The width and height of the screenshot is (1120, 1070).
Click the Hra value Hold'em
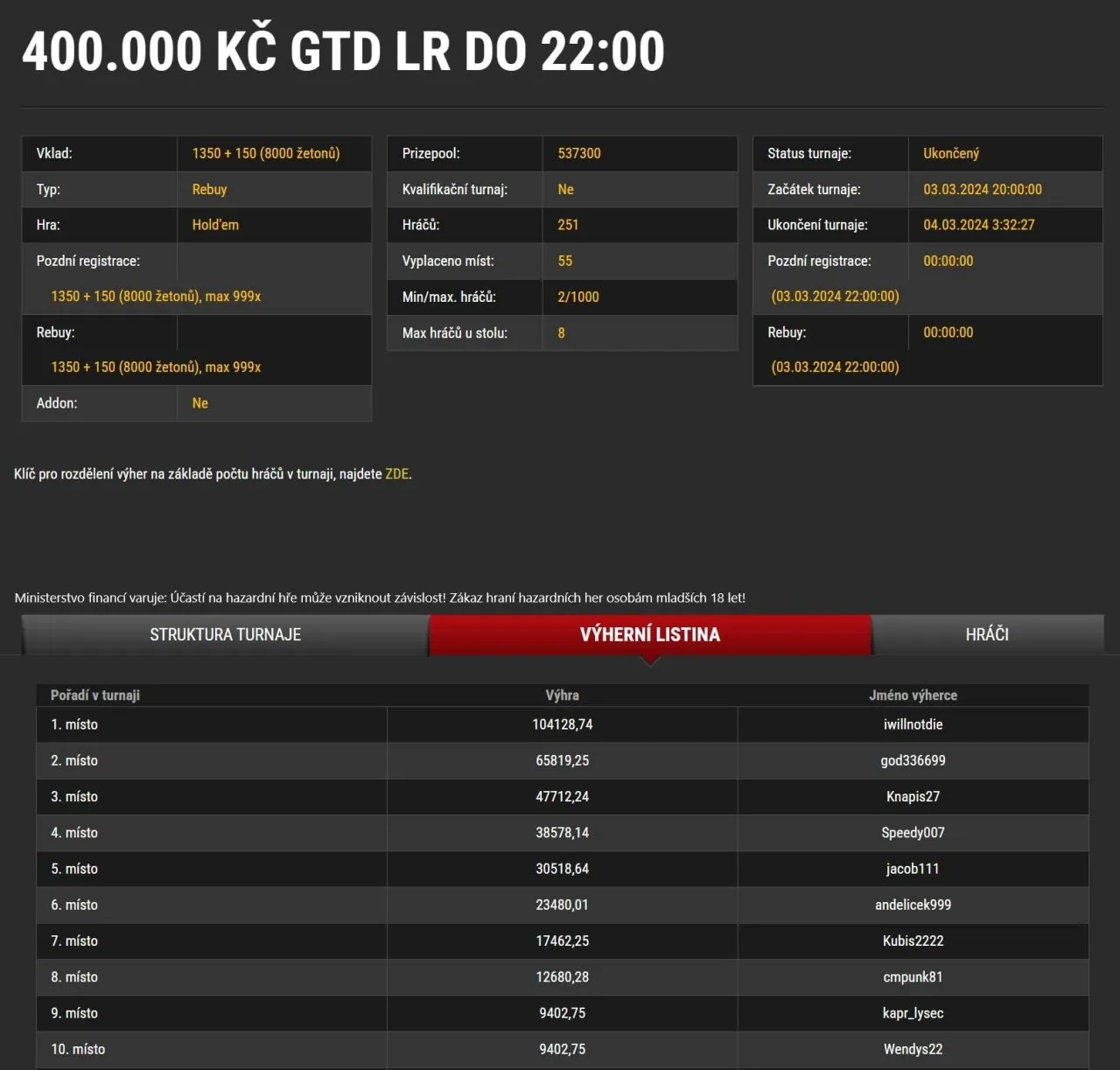point(215,225)
